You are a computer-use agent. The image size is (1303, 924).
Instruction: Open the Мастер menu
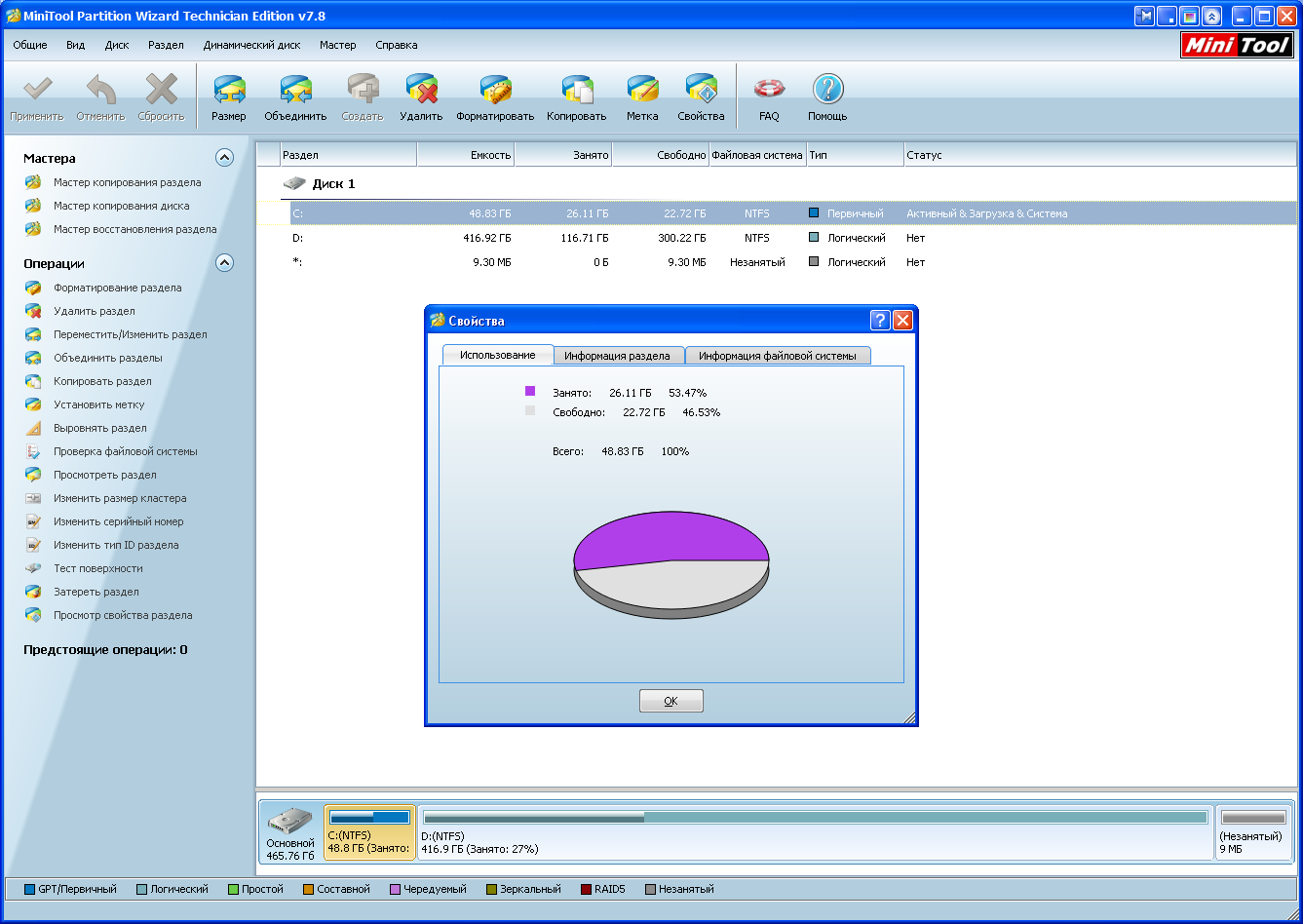tap(337, 45)
